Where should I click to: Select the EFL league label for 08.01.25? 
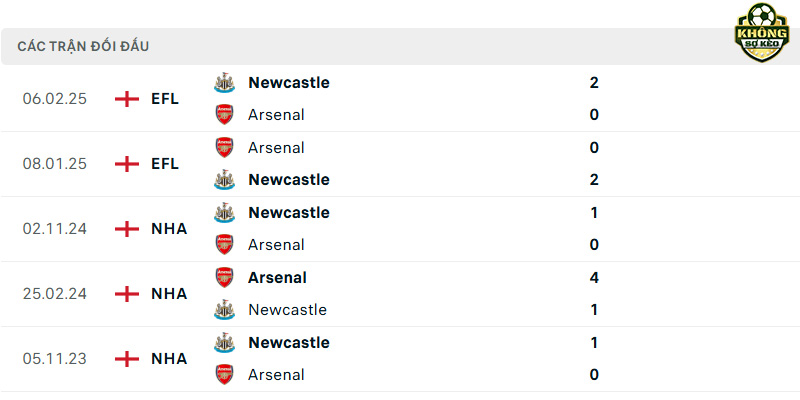[x=165, y=164]
